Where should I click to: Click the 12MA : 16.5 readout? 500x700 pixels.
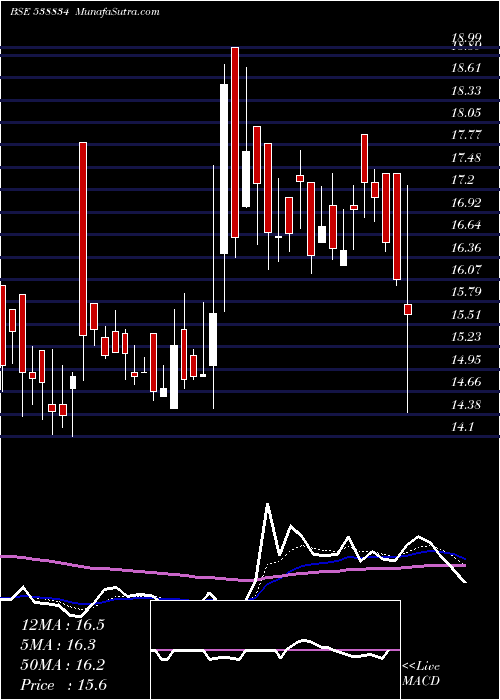pyautogui.click(x=63, y=625)
